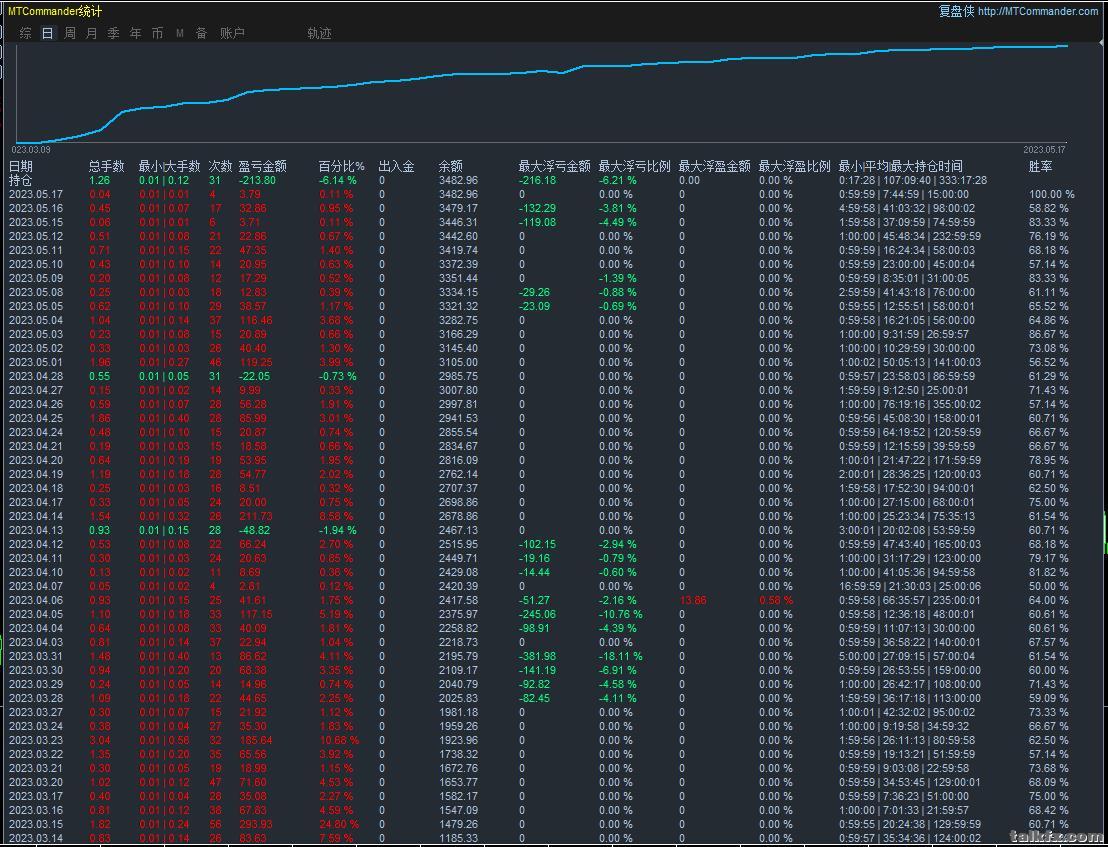Click the 余额 column header

pos(450,167)
